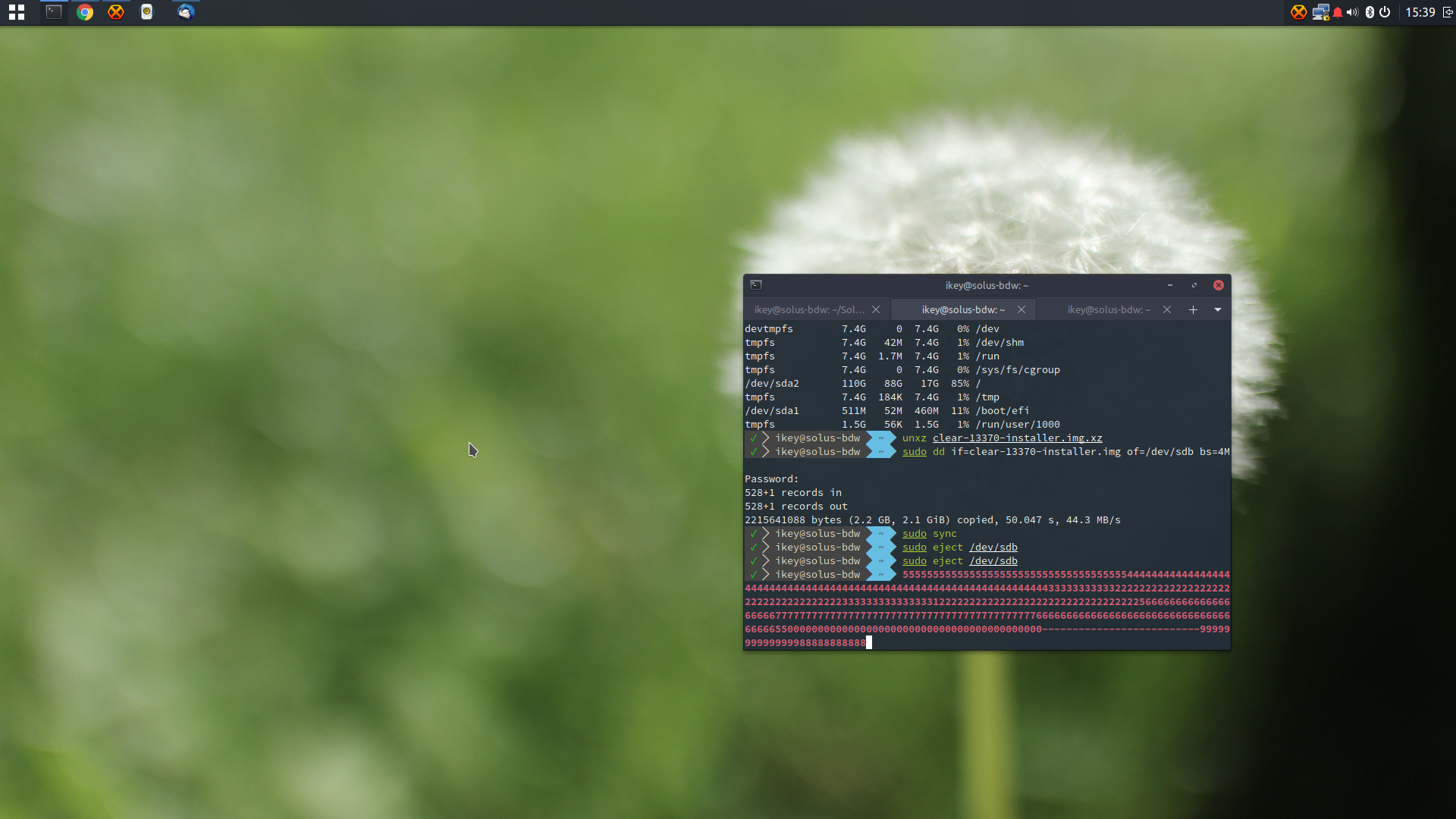Focus the terminal via panel task icon
1456x819 pixels.
click(x=53, y=12)
